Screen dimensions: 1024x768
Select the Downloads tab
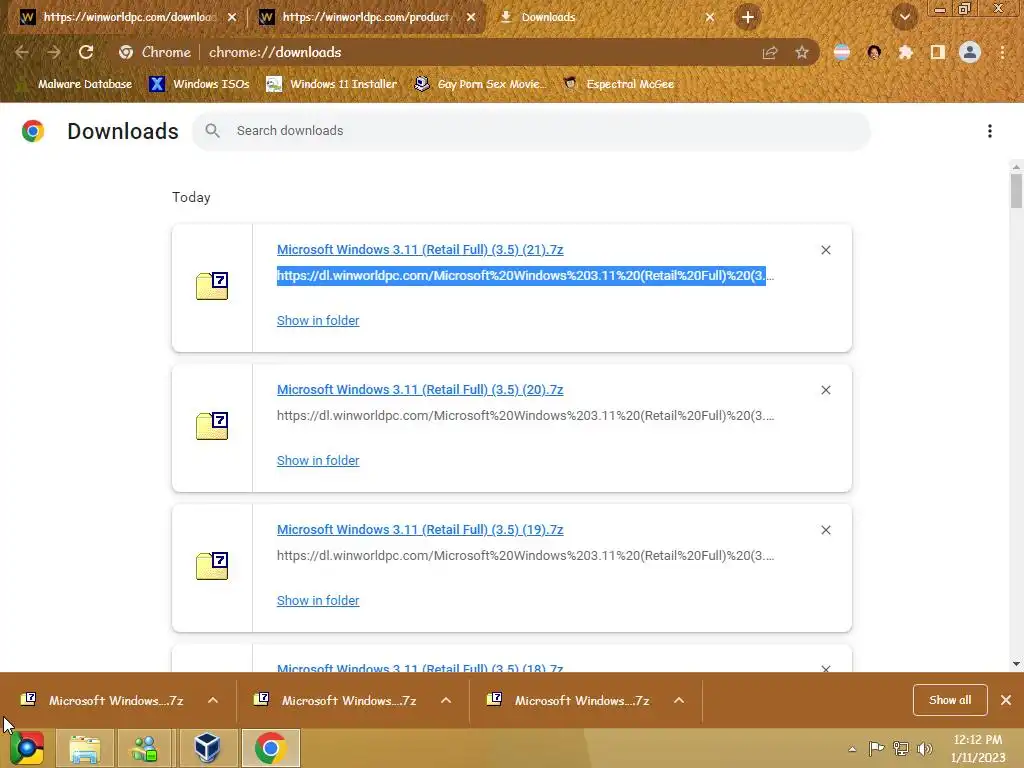click(548, 17)
